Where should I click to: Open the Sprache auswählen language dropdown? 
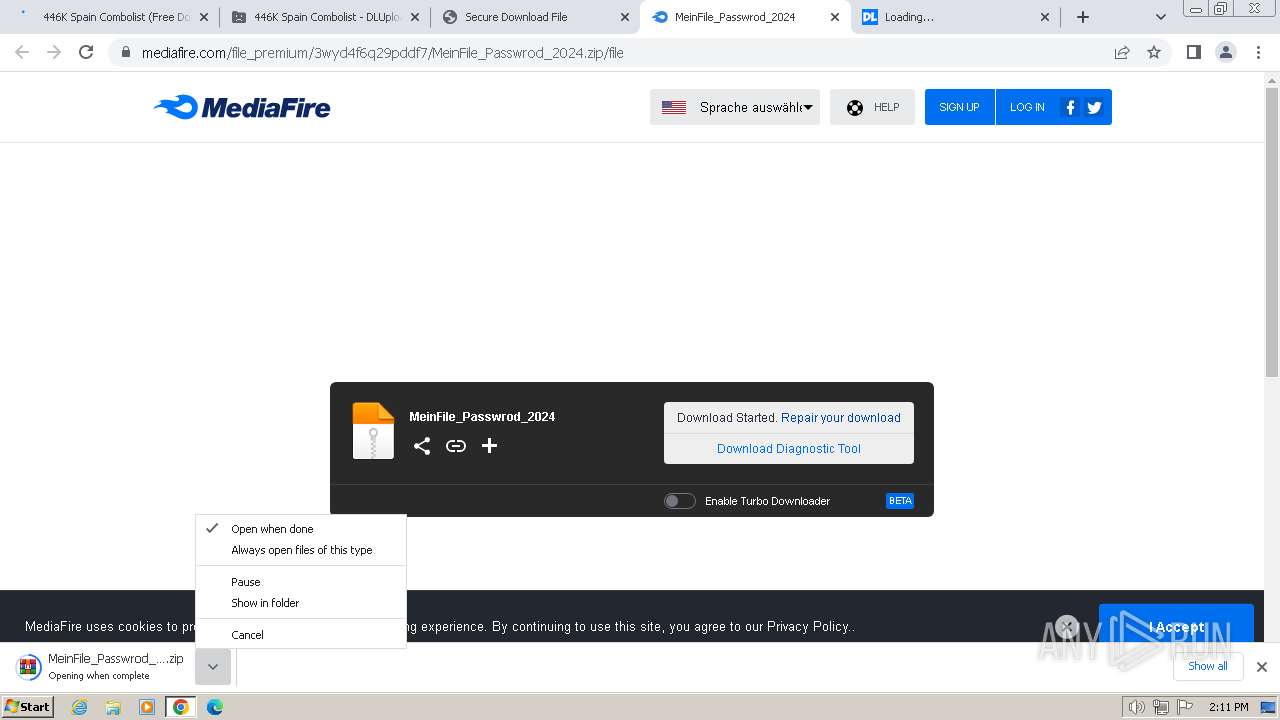(x=735, y=107)
